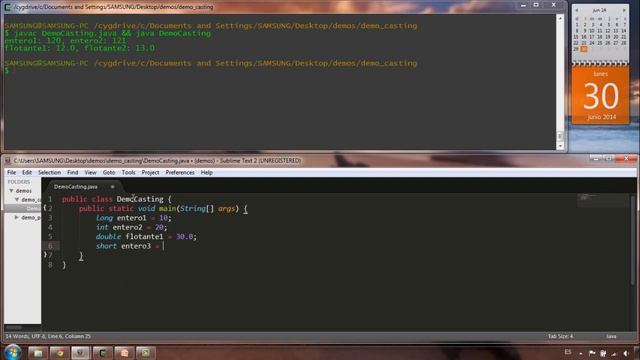
Task: Open the Goto menu
Action: (x=109, y=172)
